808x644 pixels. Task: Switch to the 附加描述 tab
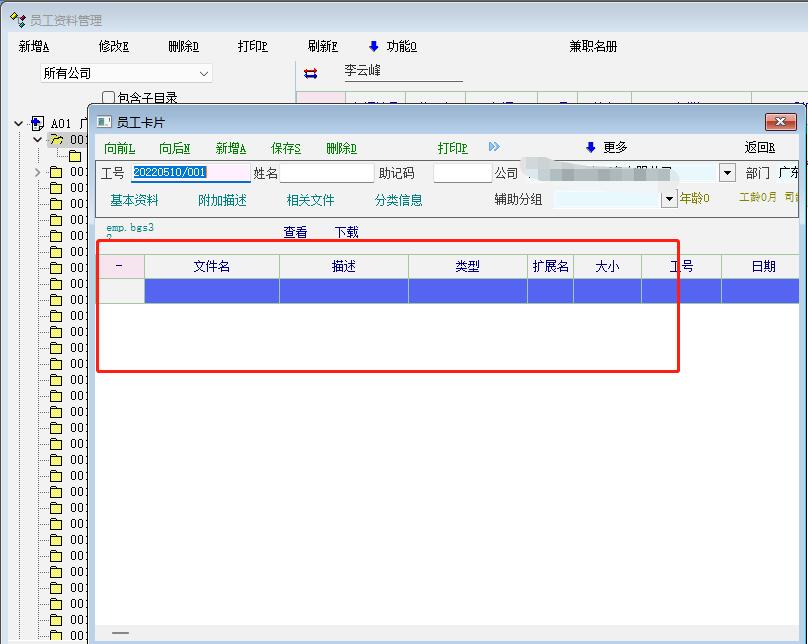click(222, 200)
